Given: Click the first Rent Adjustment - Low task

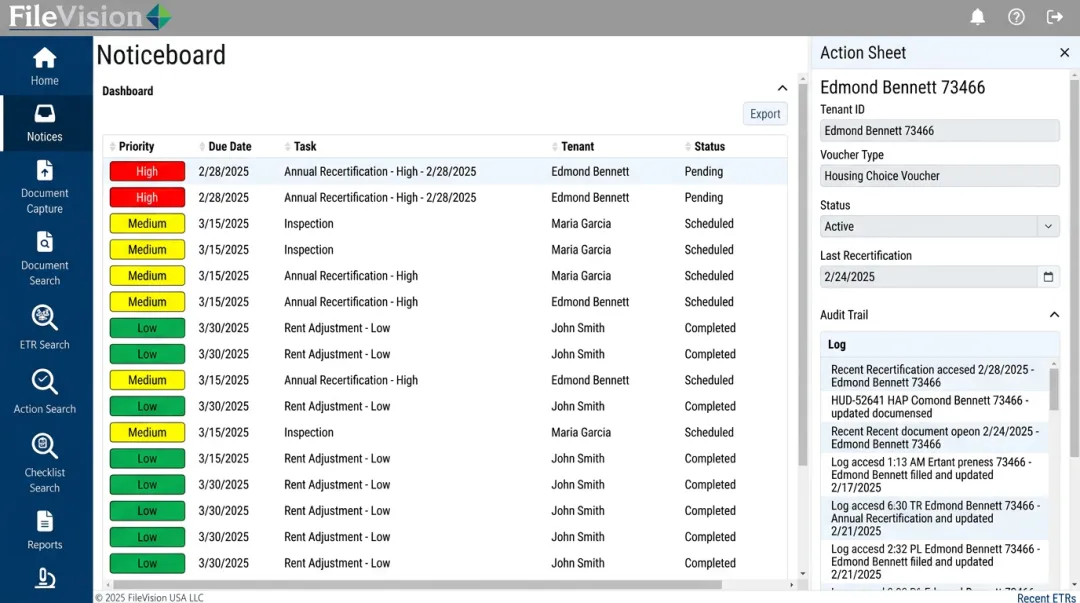Looking at the screenshot, I should [337, 328].
